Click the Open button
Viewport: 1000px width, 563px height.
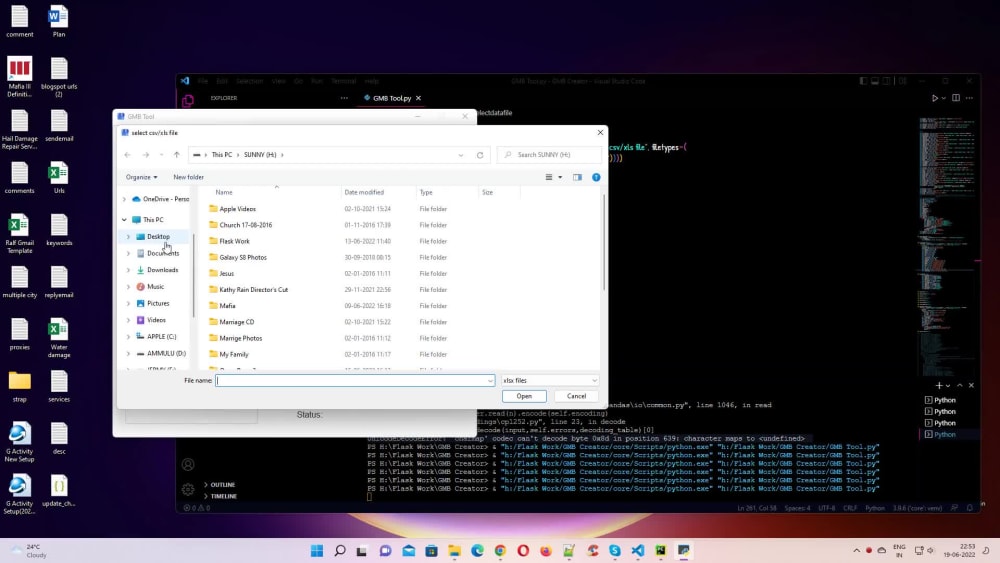pos(524,396)
